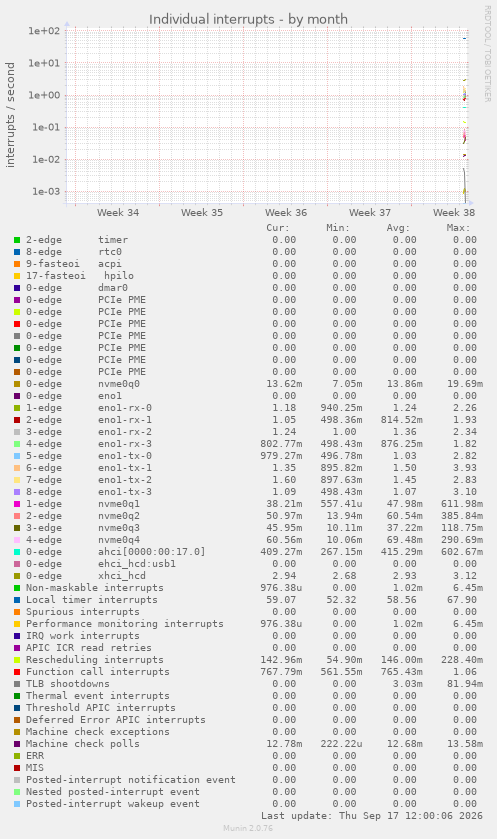
Task: Click the green timer legend swatch
Action: [x=17, y=240]
